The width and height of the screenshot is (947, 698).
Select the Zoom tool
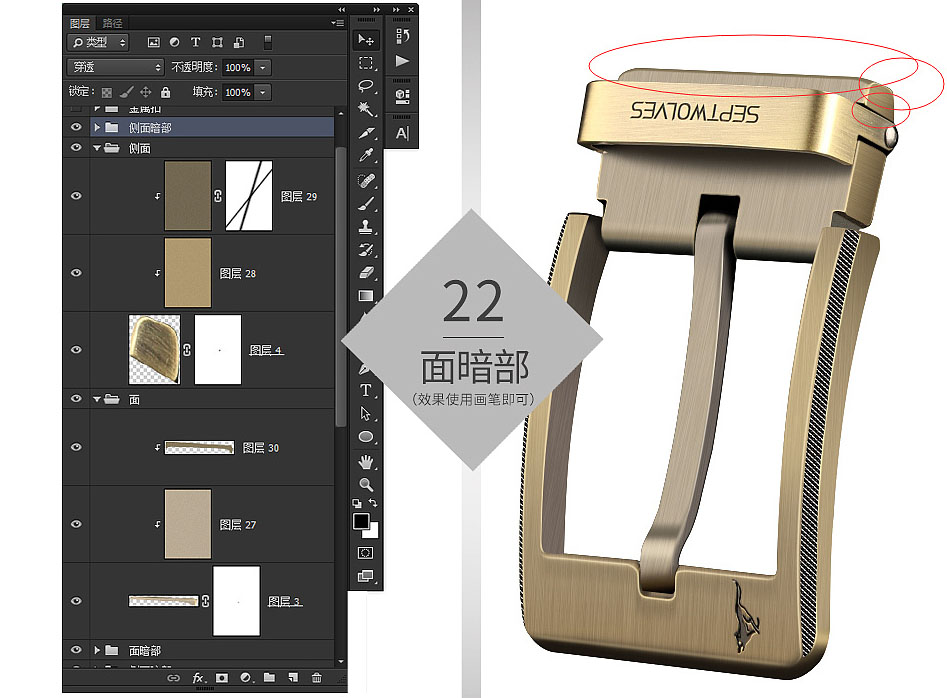pyautogui.click(x=366, y=484)
